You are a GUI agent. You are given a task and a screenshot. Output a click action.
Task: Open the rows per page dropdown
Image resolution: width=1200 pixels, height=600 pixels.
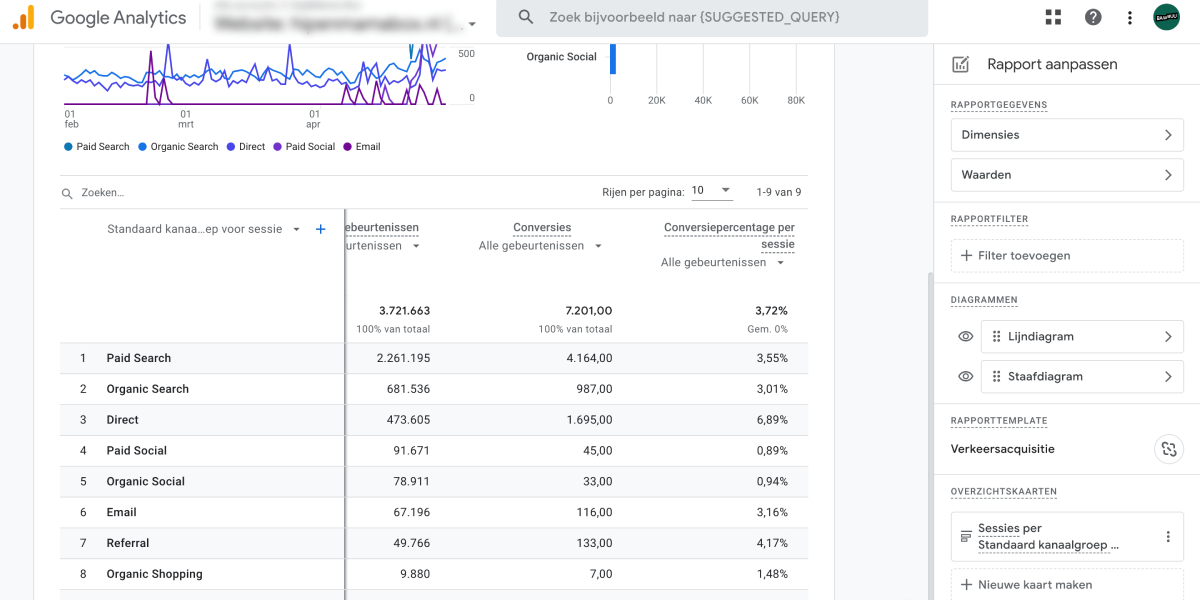[x=712, y=191]
